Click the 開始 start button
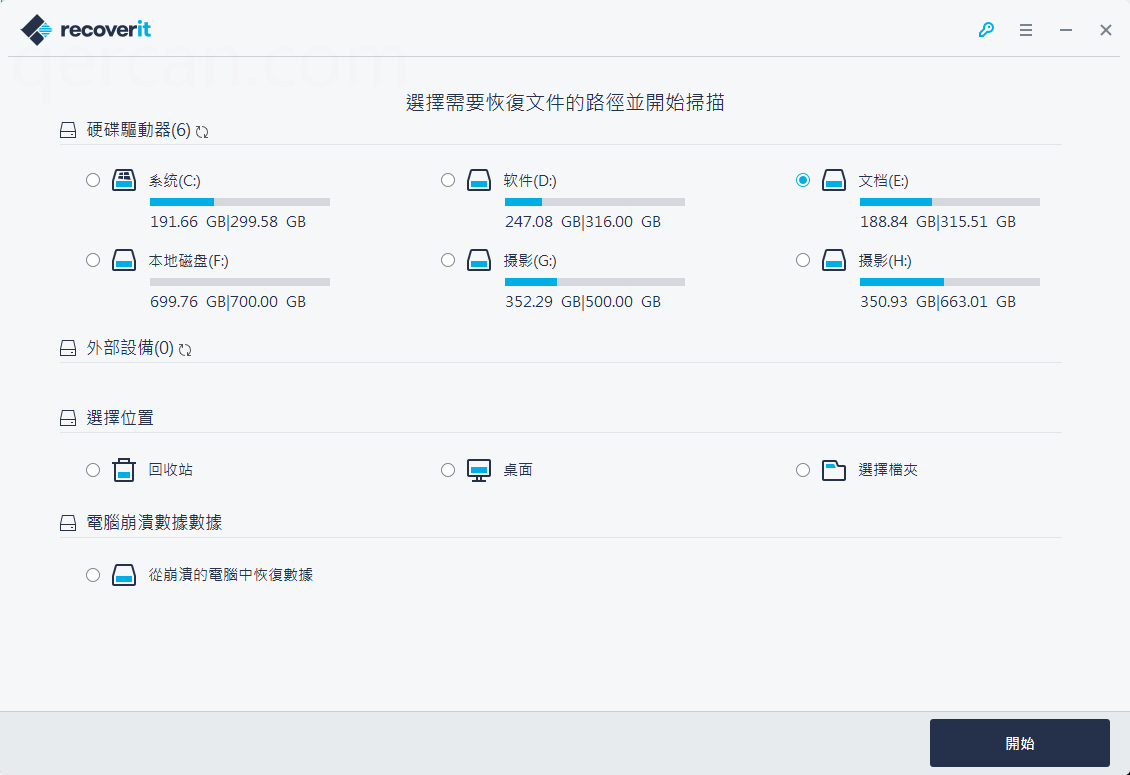 1019,743
